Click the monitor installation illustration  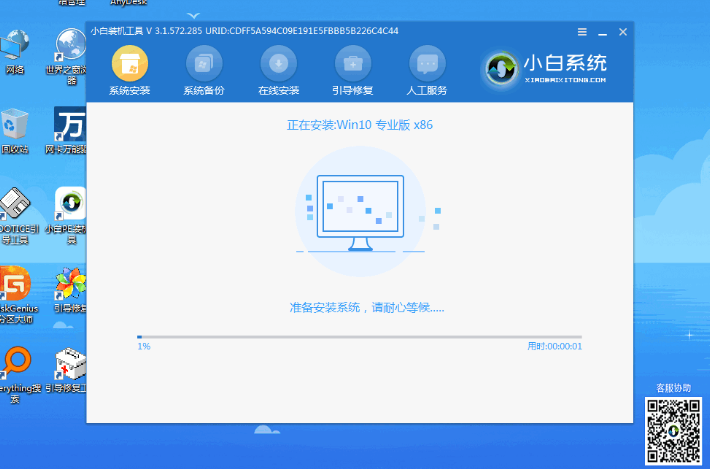[360, 212]
